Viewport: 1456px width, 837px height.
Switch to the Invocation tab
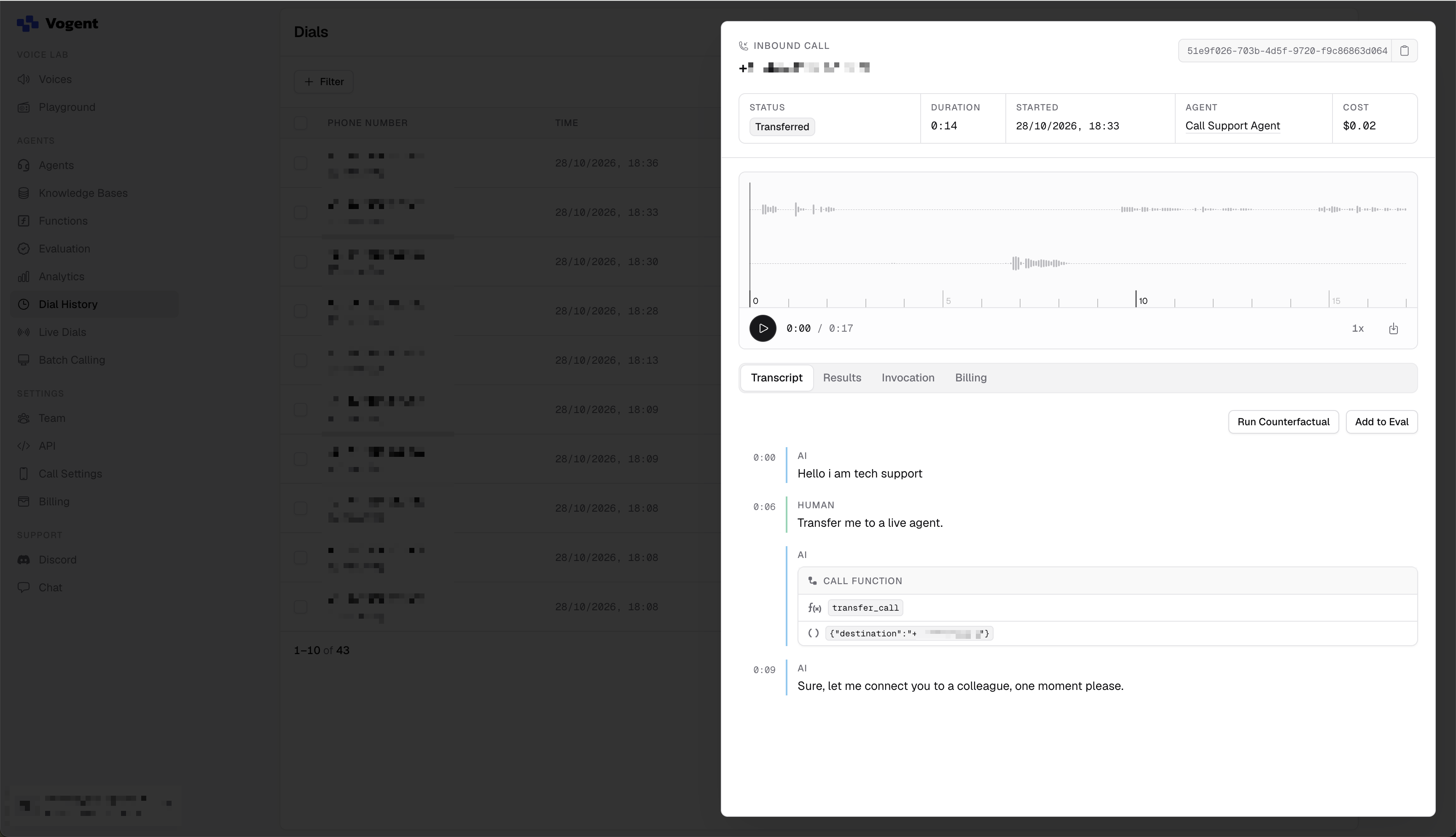pos(908,378)
